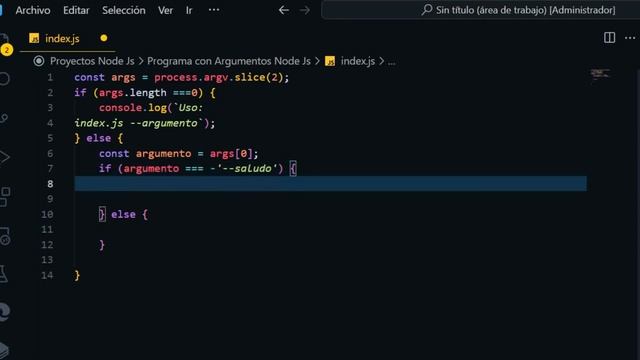The width and height of the screenshot is (640, 360).
Task: Click closing brace on line 14
Action: [x=77, y=276]
